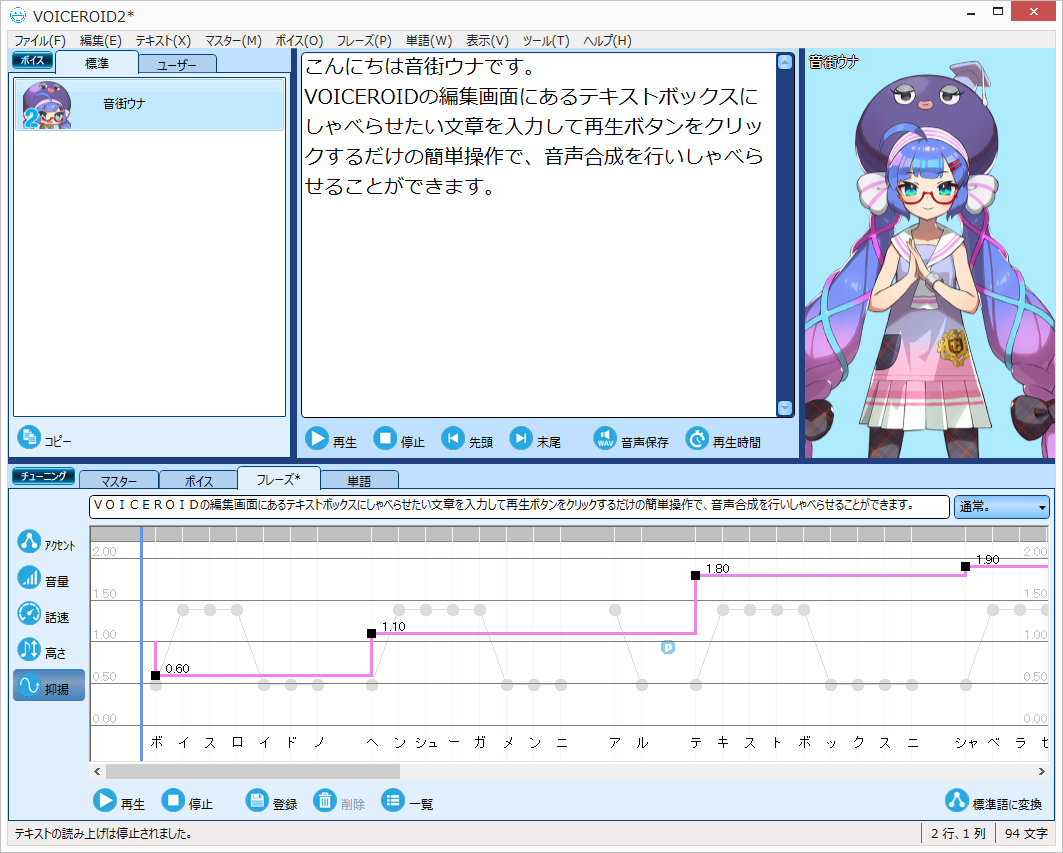Convert using 標準語に変換 button
1063x853 pixels.
(x=994, y=801)
